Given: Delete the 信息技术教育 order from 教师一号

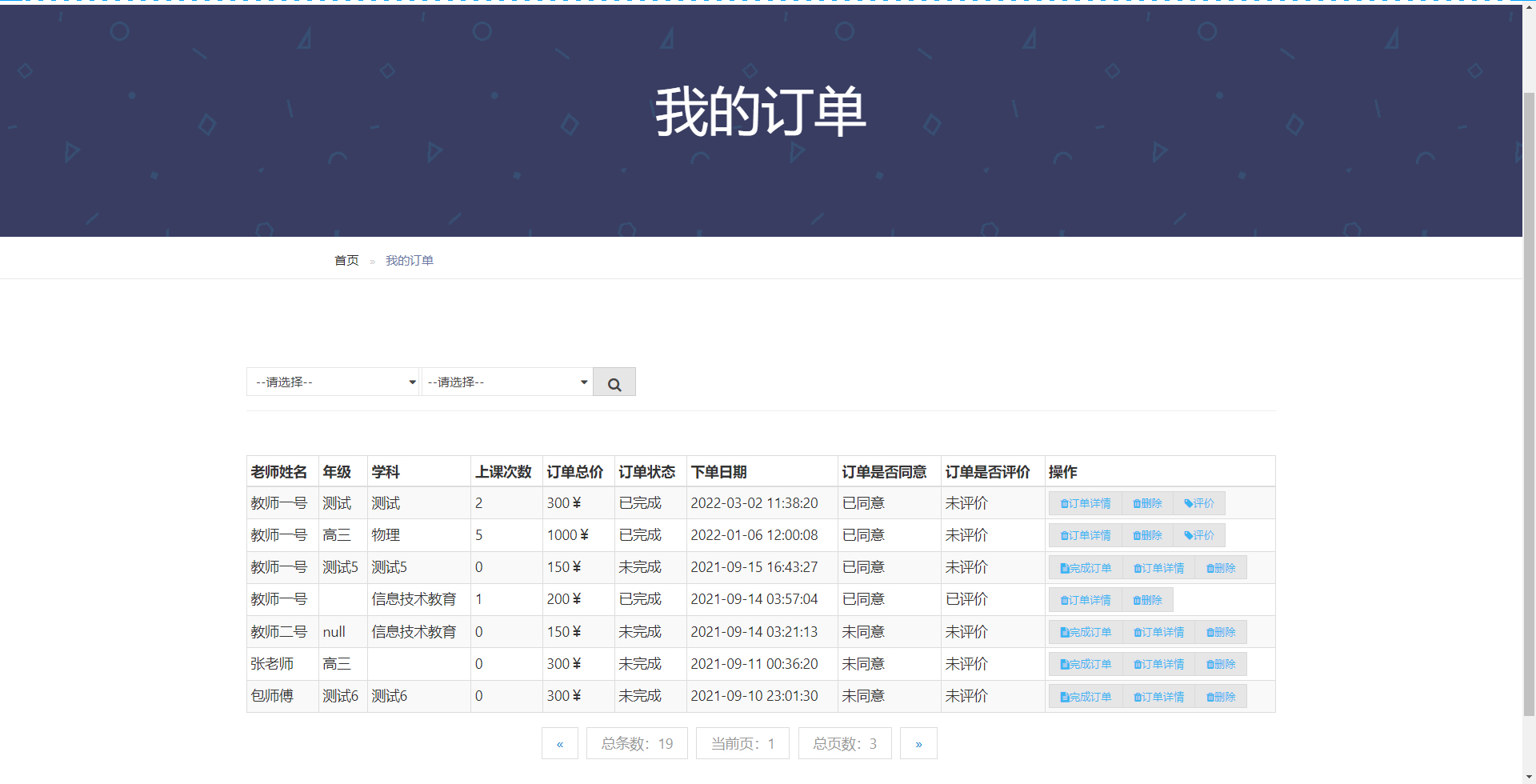Looking at the screenshot, I should [x=1146, y=599].
